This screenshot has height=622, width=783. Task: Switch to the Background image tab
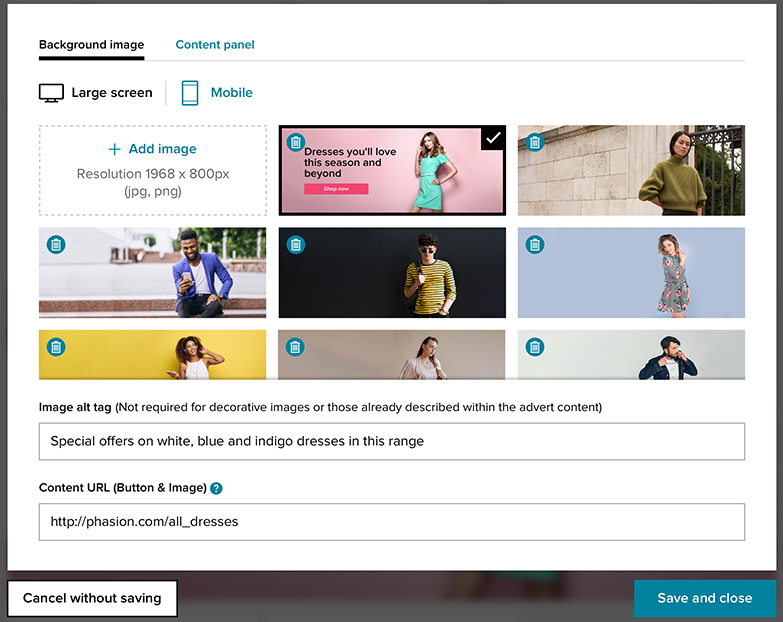click(x=91, y=45)
